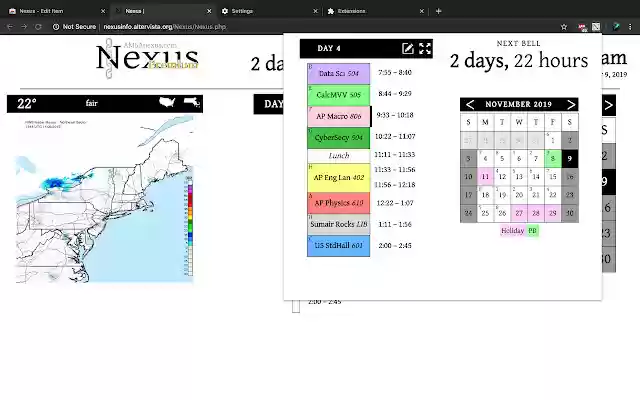640x400 pixels.
Task: Select November 1 in the calendar
Action: [x=553, y=140]
